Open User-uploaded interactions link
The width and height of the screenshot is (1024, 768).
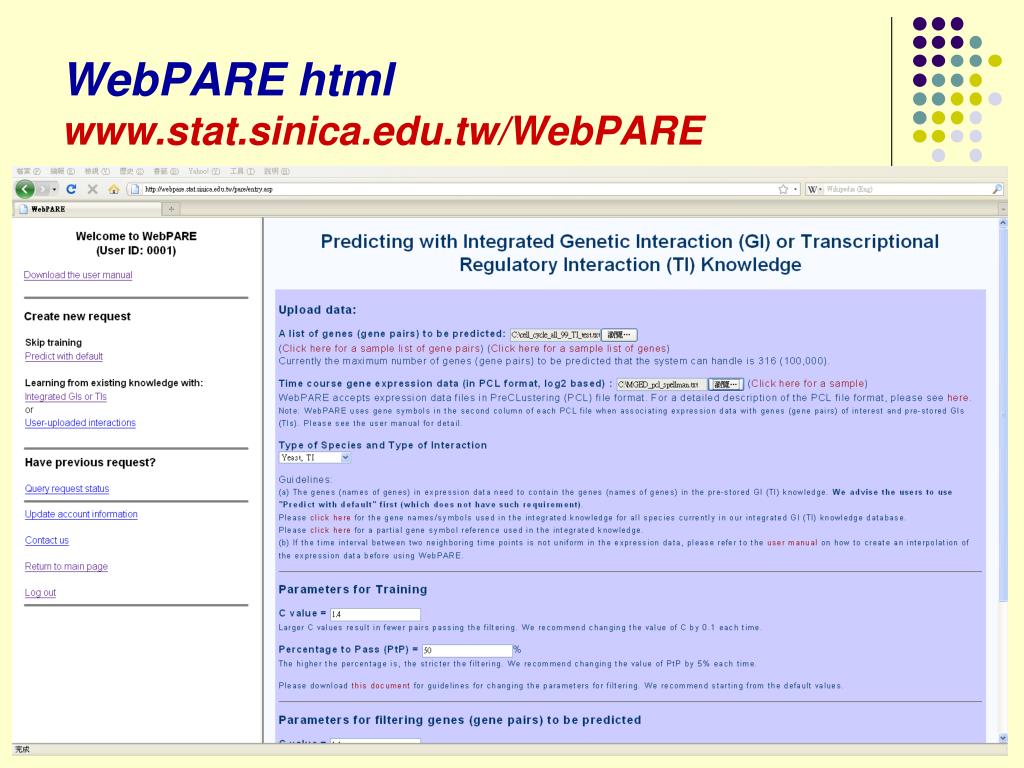coord(80,423)
